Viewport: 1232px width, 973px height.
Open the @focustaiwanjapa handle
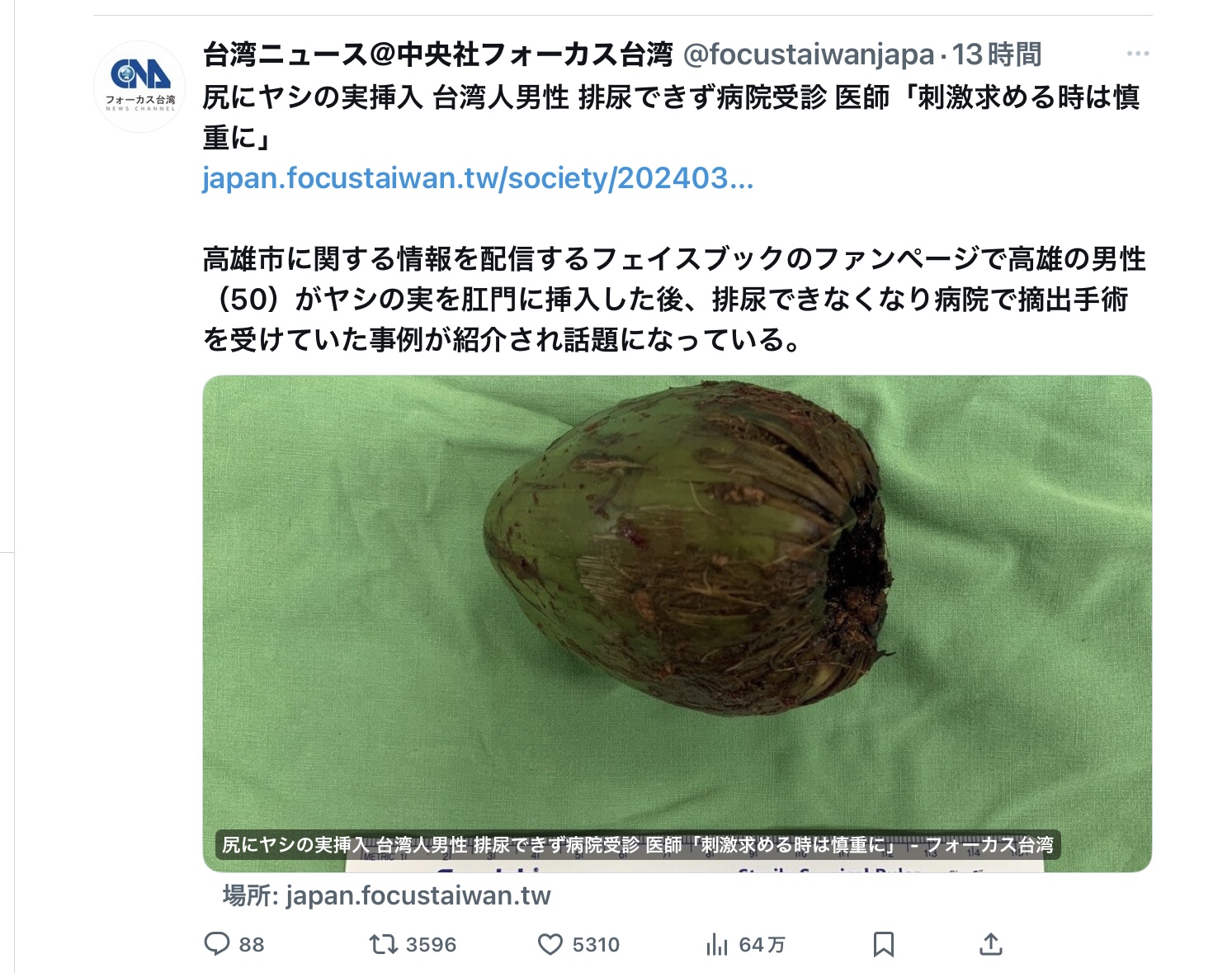[809, 54]
